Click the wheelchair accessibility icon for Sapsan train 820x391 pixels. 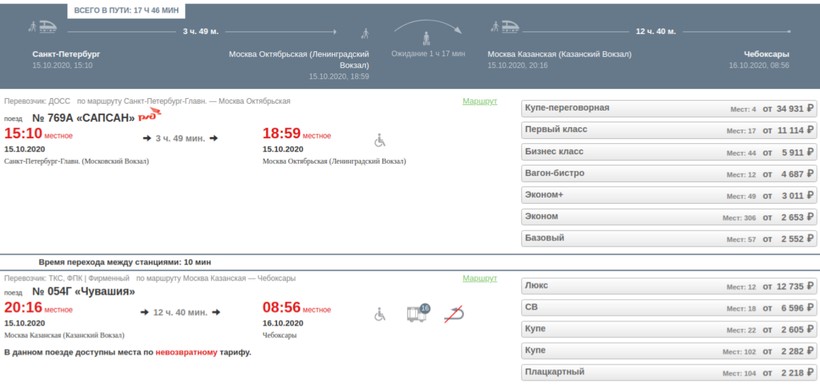click(x=380, y=140)
